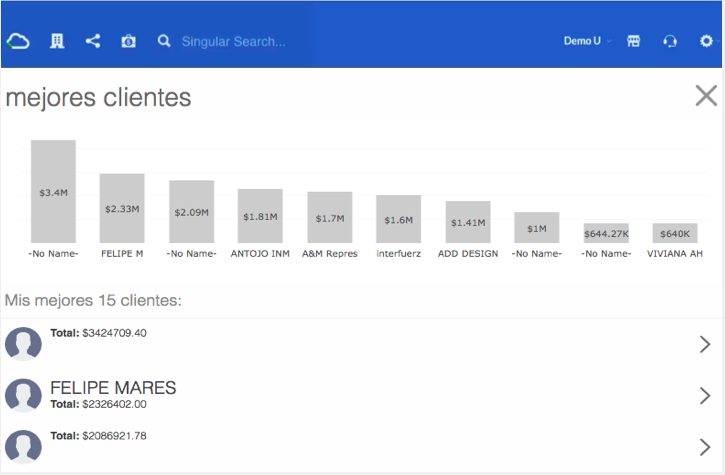Select the VIVIANA AH $640K bar
The image size is (725, 475).
[x=675, y=233]
